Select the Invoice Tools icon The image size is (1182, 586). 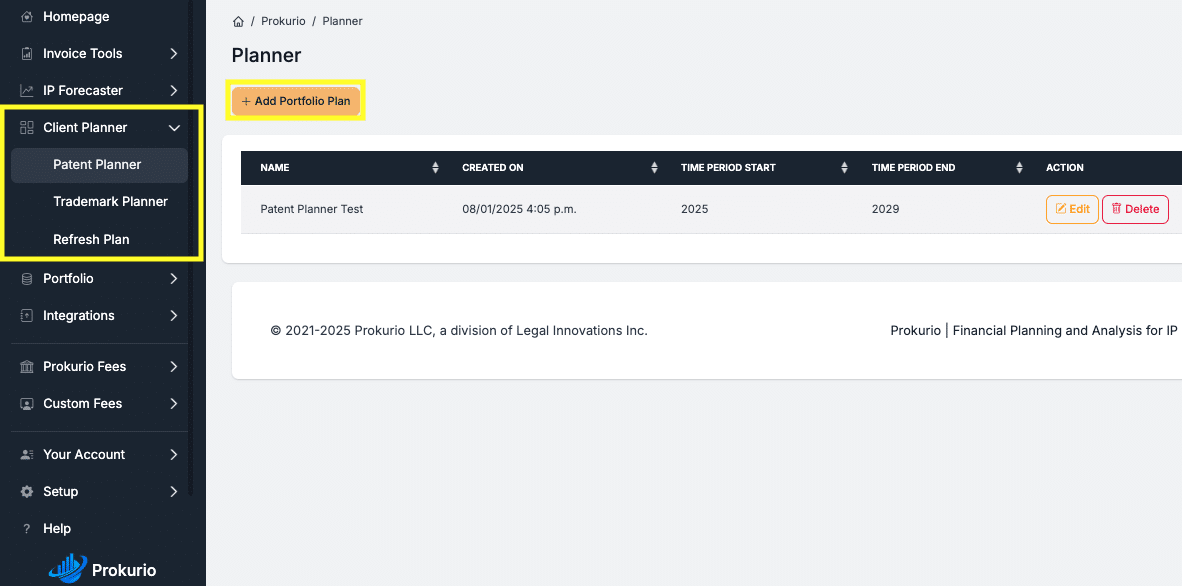24,53
